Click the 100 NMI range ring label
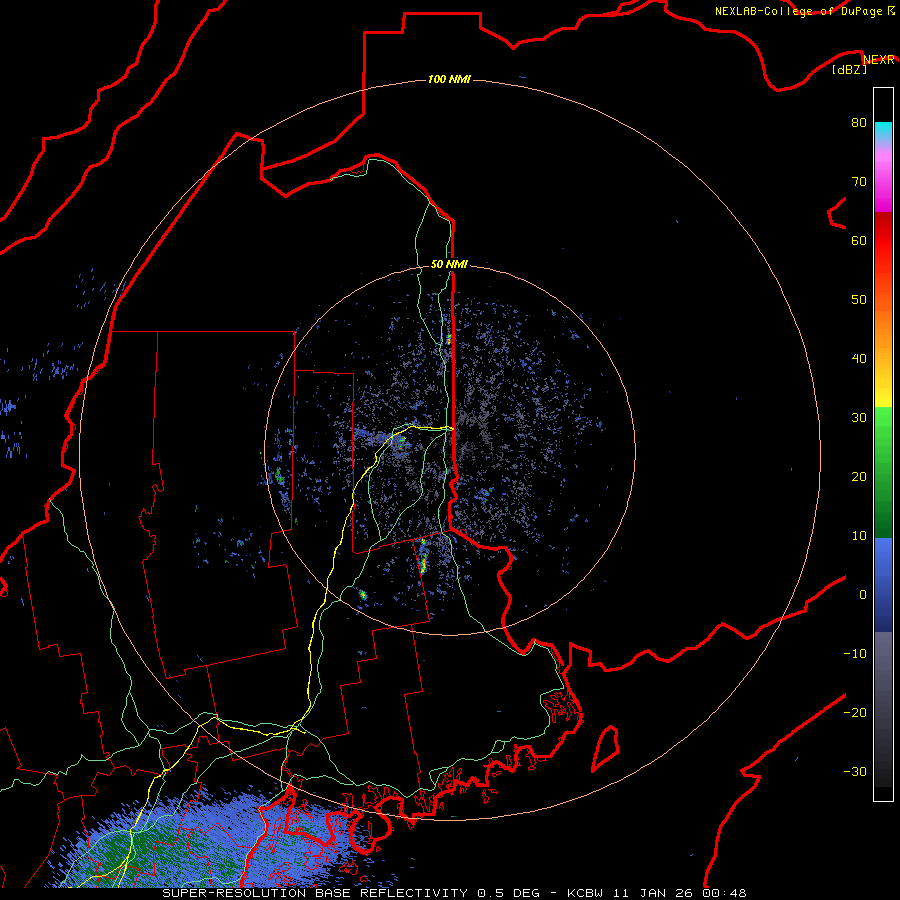This screenshot has height=900, width=900. click(449, 79)
